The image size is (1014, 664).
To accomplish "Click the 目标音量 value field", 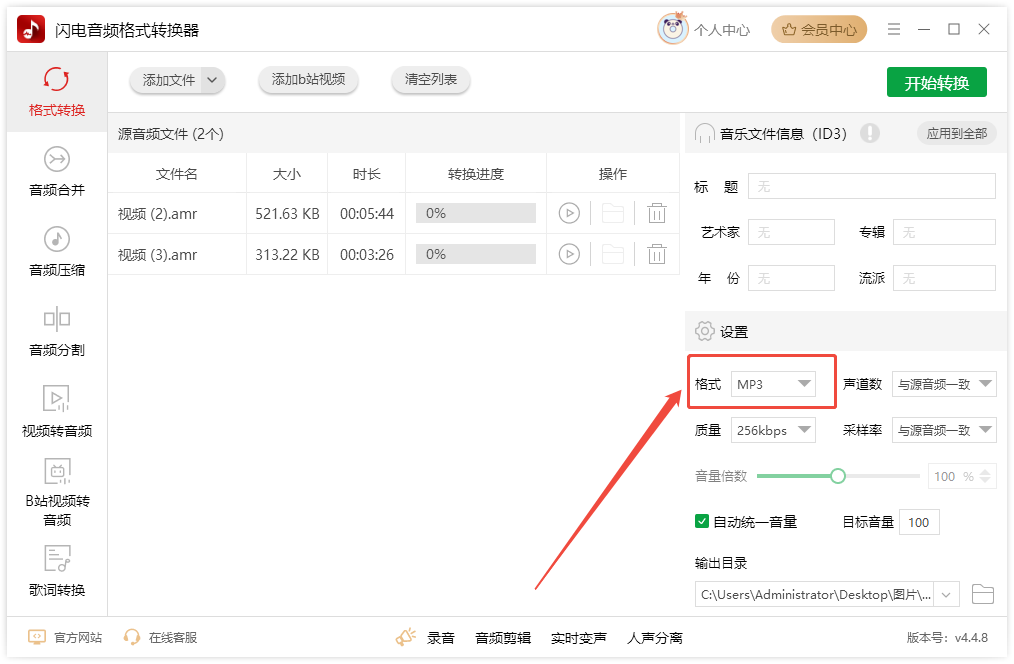I will coord(919,522).
